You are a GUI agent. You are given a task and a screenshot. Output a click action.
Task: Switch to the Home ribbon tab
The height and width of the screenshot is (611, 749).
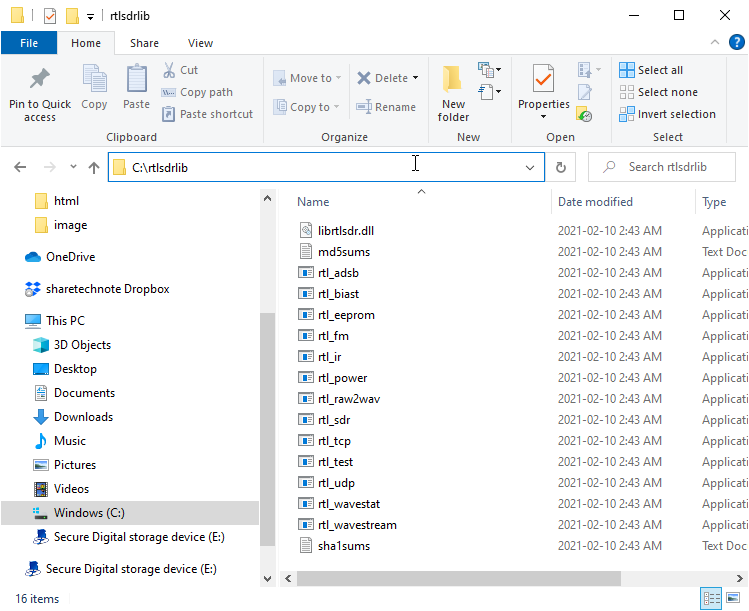[x=86, y=43]
